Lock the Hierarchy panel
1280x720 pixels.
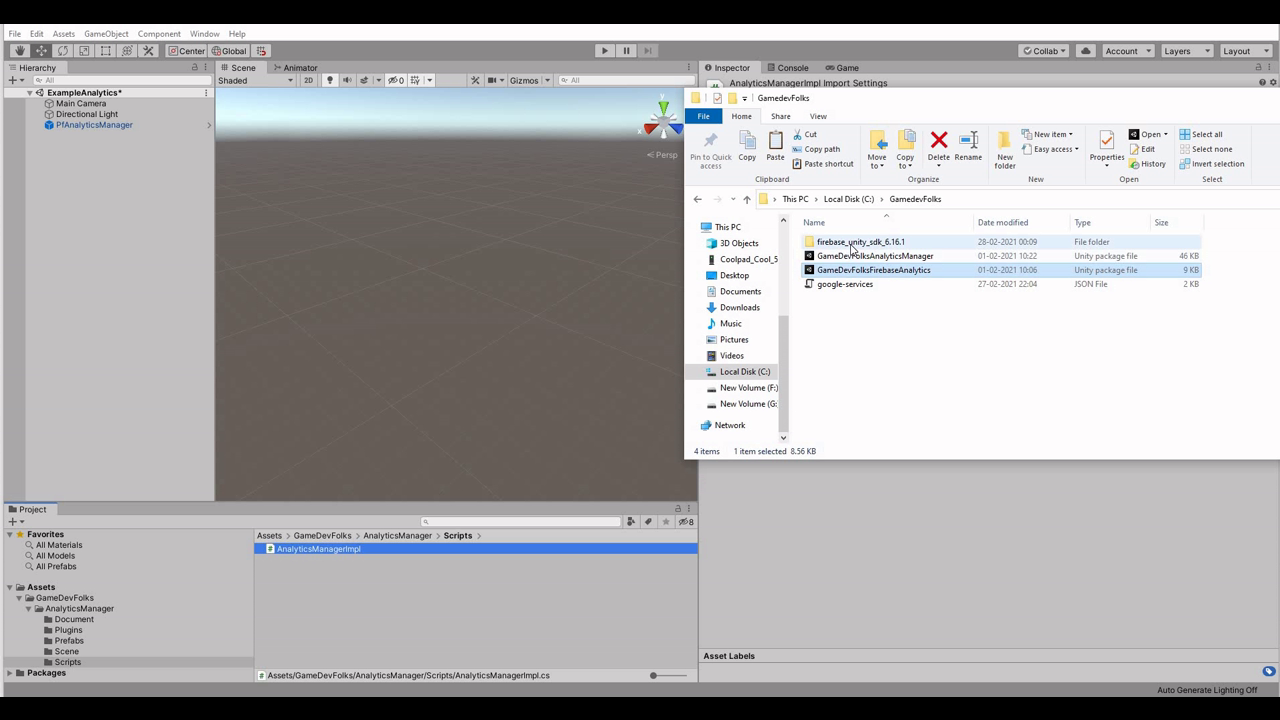coord(195,67)
